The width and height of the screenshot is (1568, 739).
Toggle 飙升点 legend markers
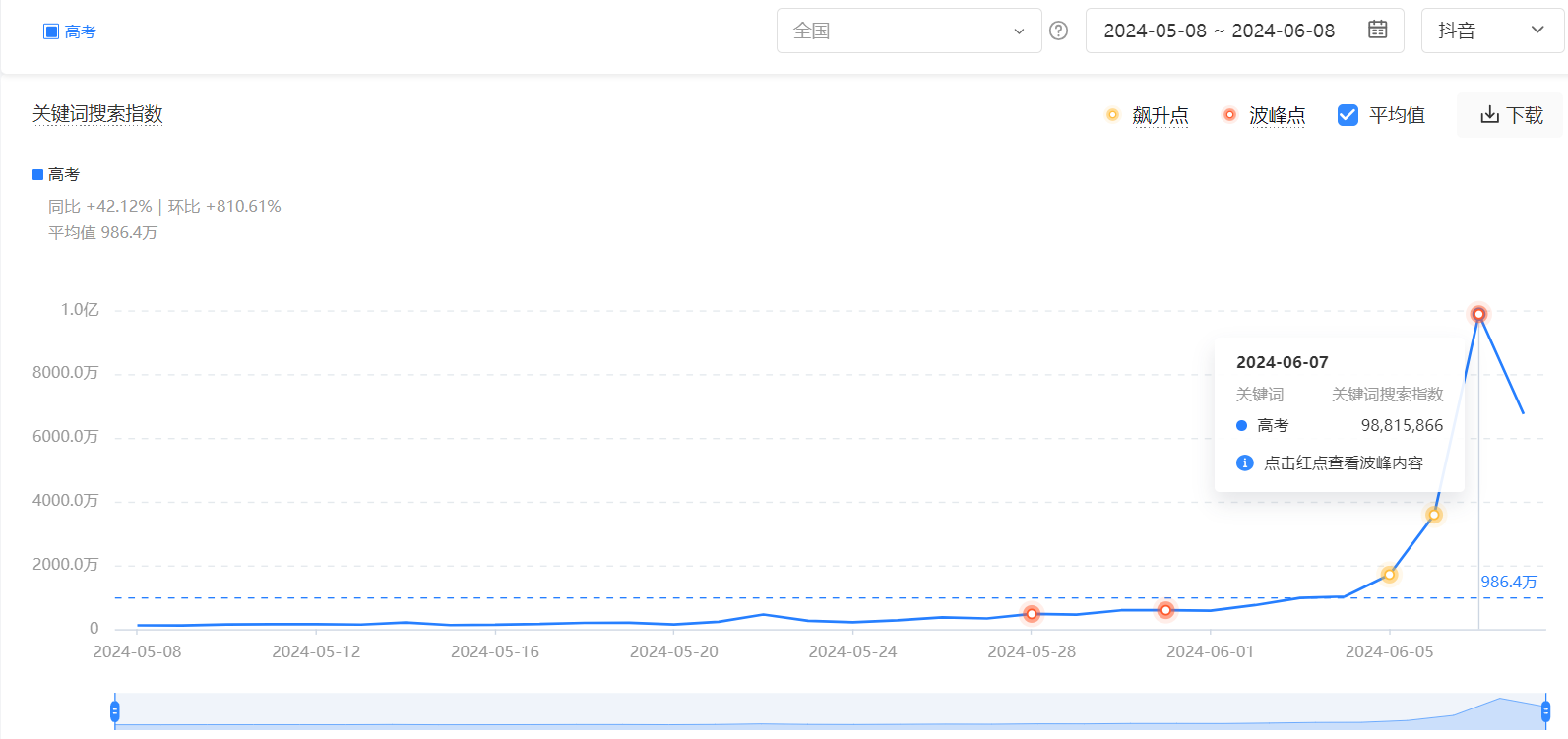(x=1148, y=115)
